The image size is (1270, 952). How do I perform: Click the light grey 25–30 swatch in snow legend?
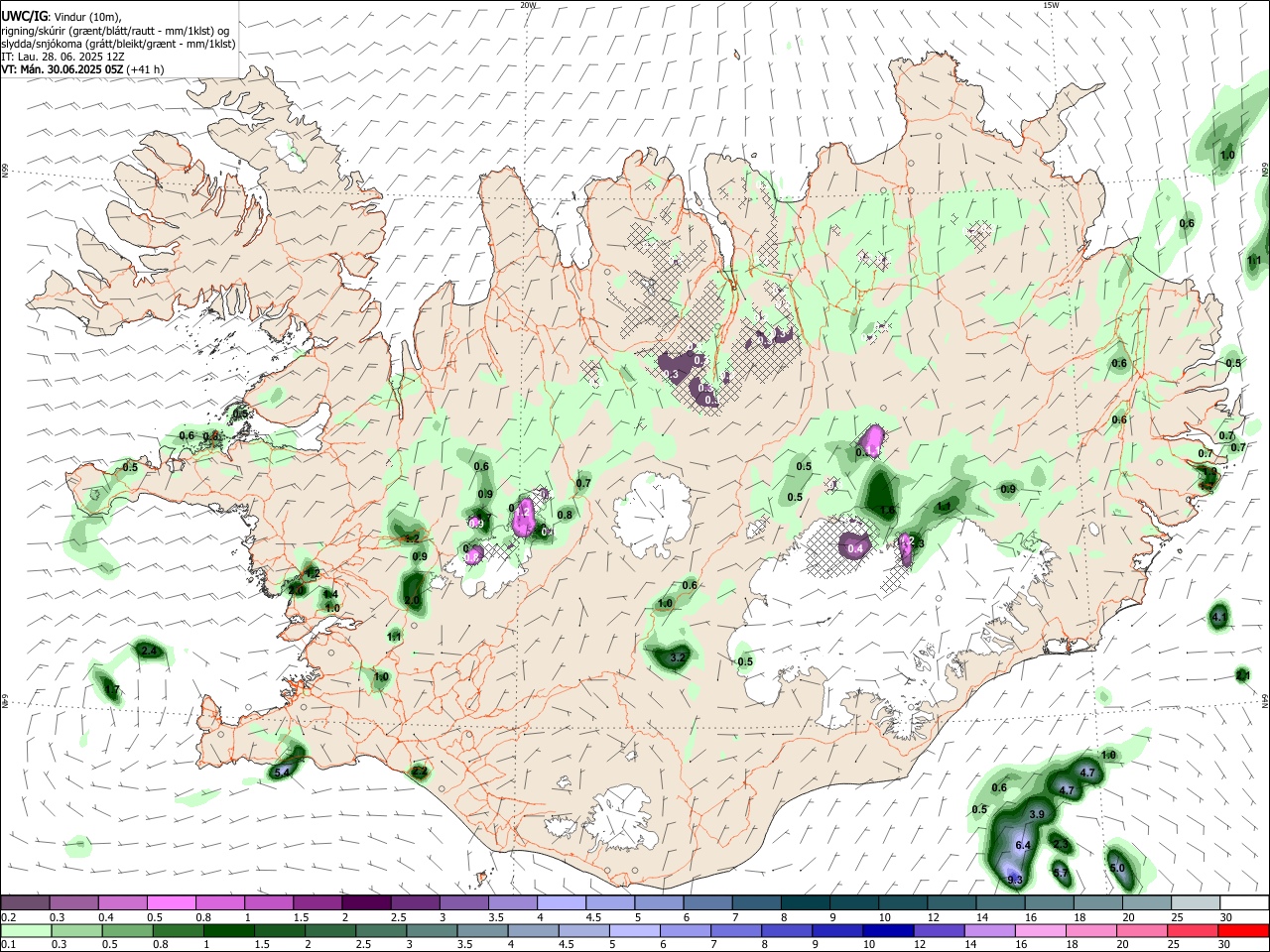pos(1196,902)
